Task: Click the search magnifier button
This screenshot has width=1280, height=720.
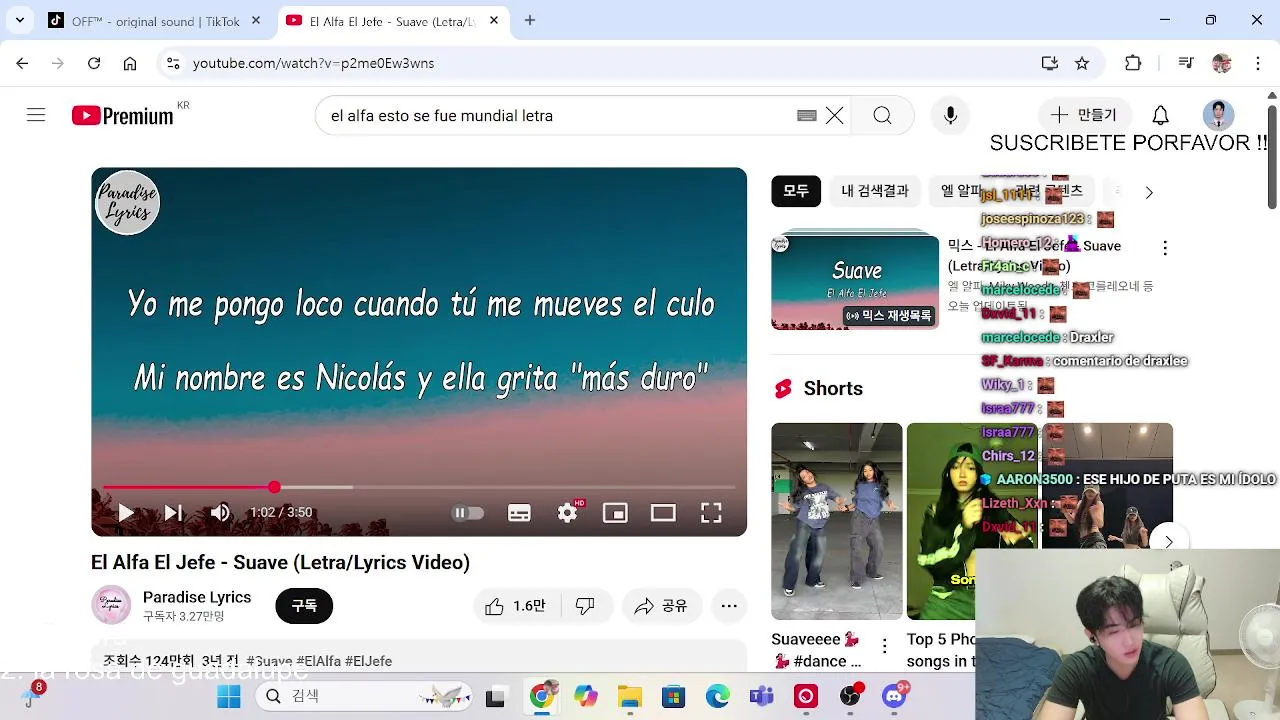Action: (x=882, y=116)
